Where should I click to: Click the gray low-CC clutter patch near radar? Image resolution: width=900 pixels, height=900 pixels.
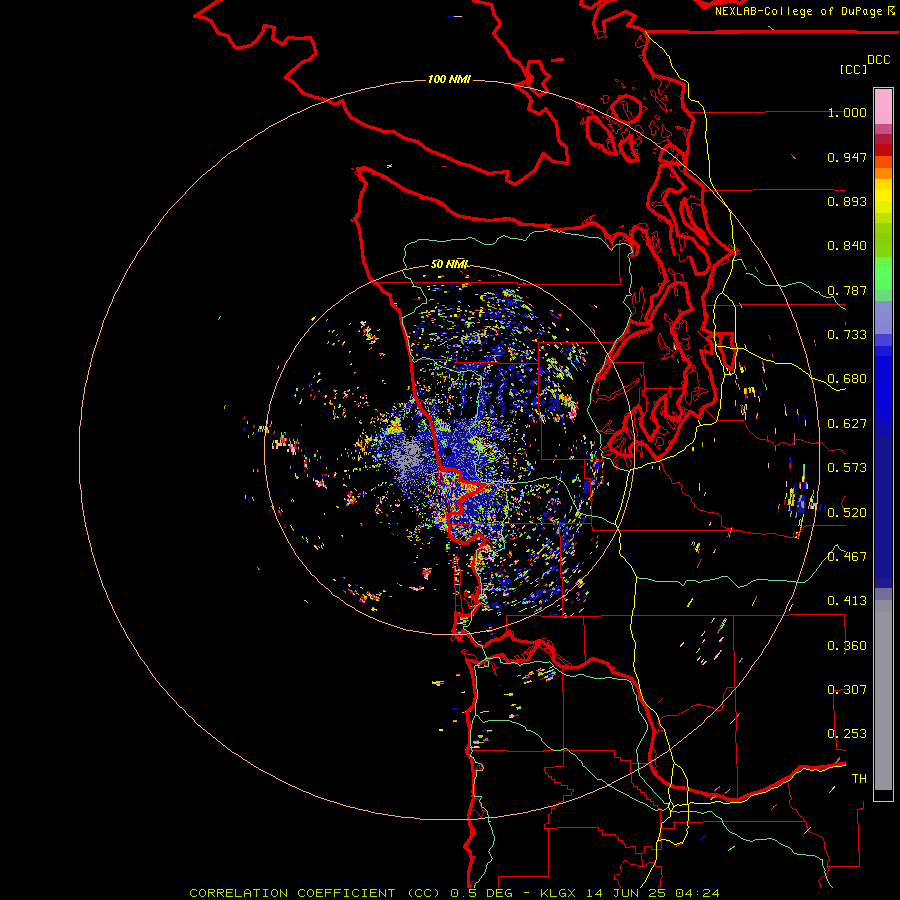pos(410,453)
